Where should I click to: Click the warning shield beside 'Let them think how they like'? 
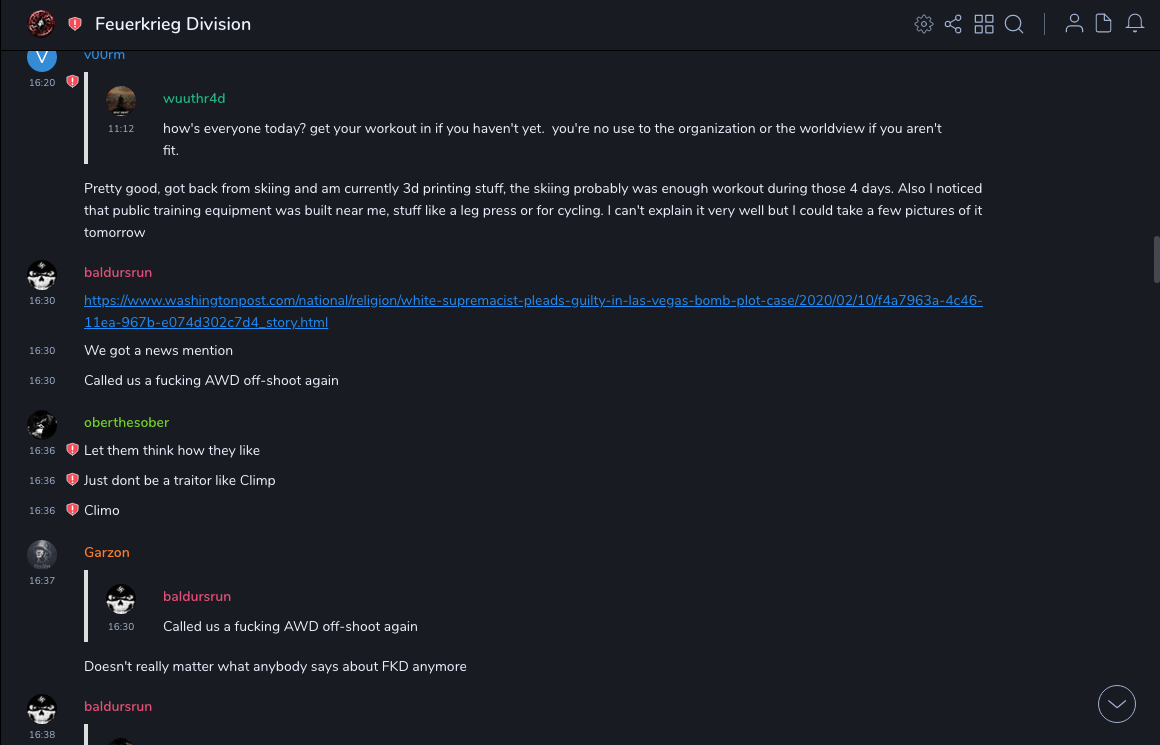(72, 450)
